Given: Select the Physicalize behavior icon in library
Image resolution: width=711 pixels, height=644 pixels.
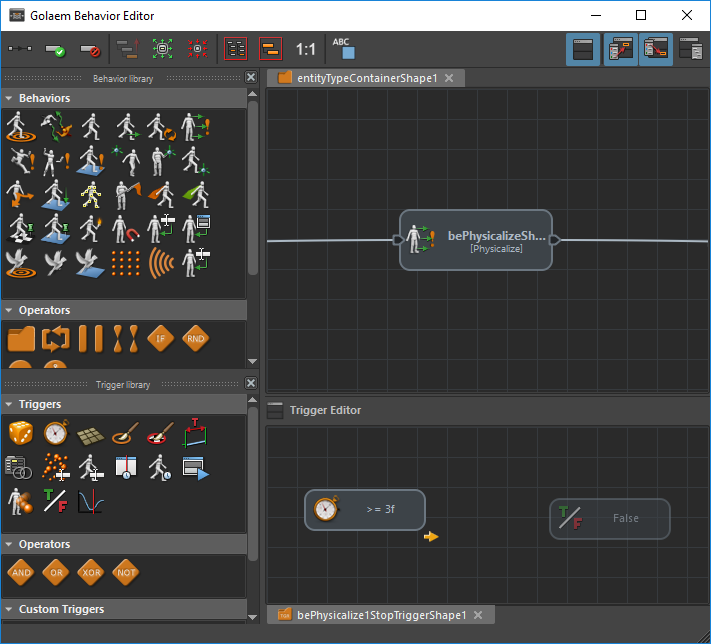Looking at the screenshot, I should [195, 127].
